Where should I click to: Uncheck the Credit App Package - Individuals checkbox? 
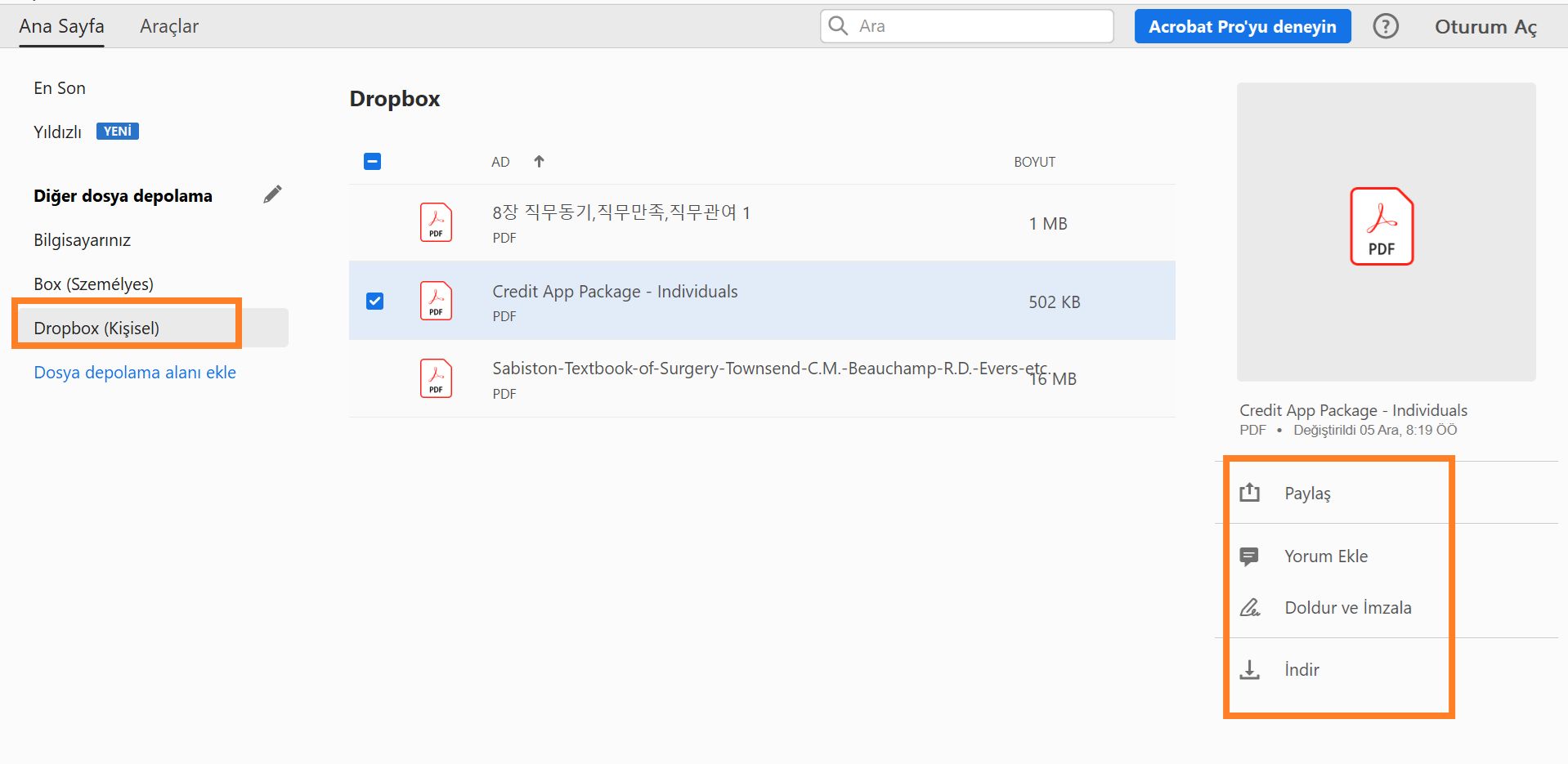(374, 301)
